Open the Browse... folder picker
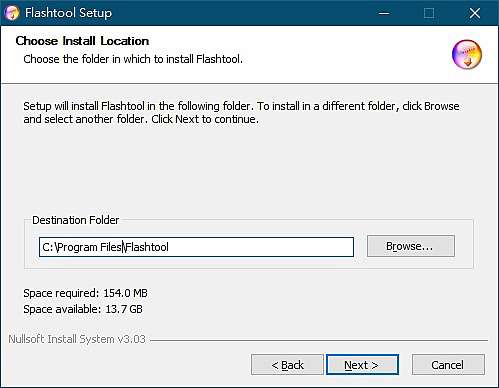Viewport: 499px width, 388px height. [411, 246]
